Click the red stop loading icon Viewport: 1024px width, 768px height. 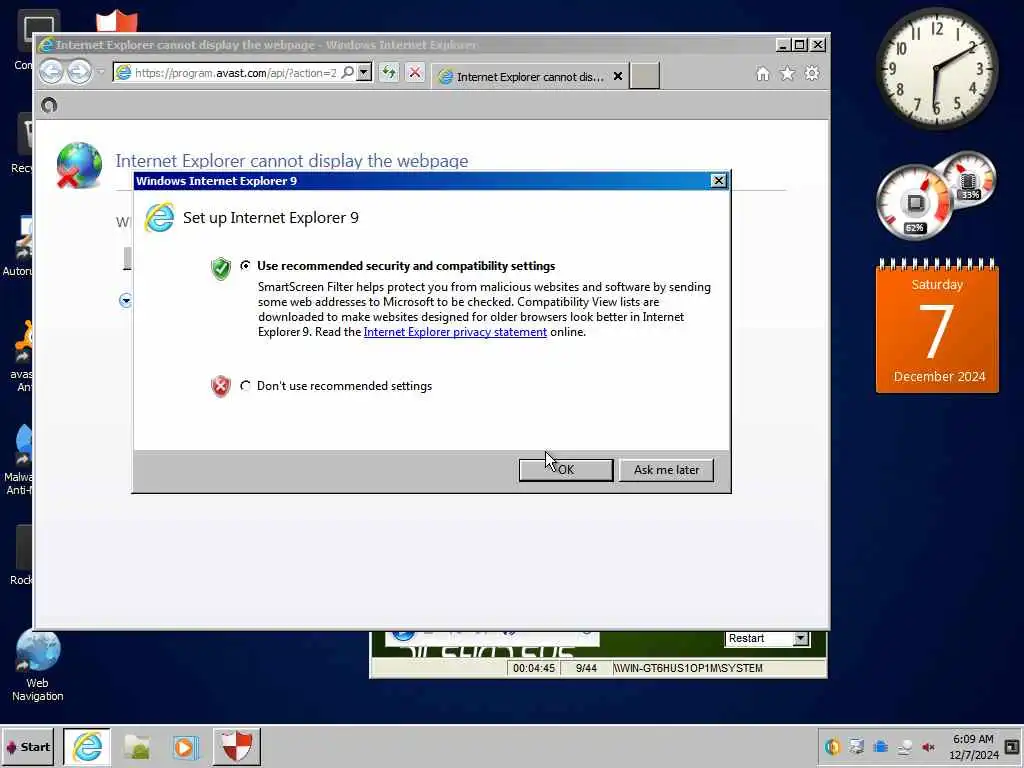click(x=415, y=72)
